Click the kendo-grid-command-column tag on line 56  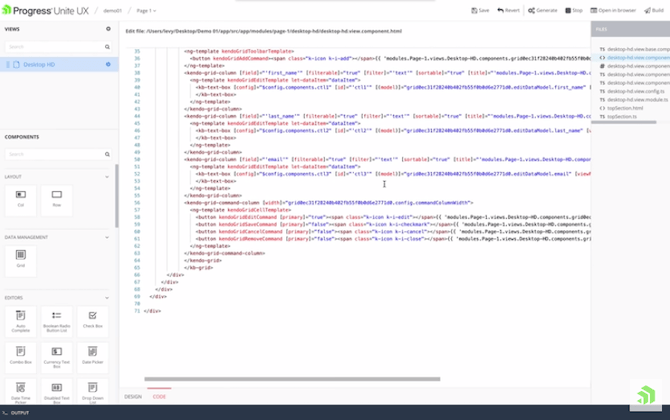[x=222, y=203]
